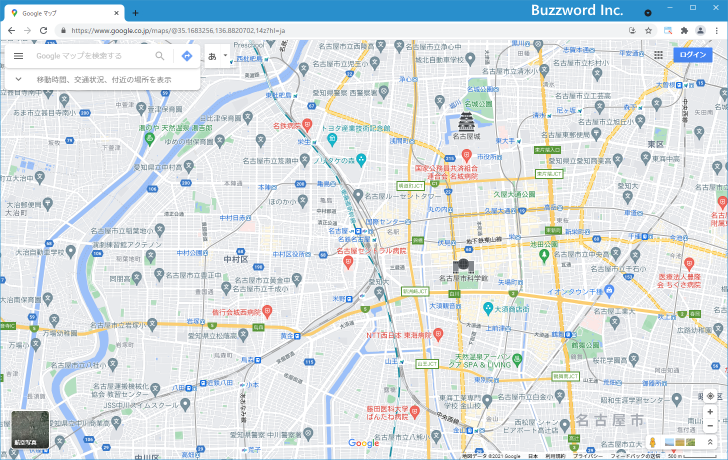This screenshot has height=460, width=728.
Task: Click the あ input mode button
Action: pos(212,56)
